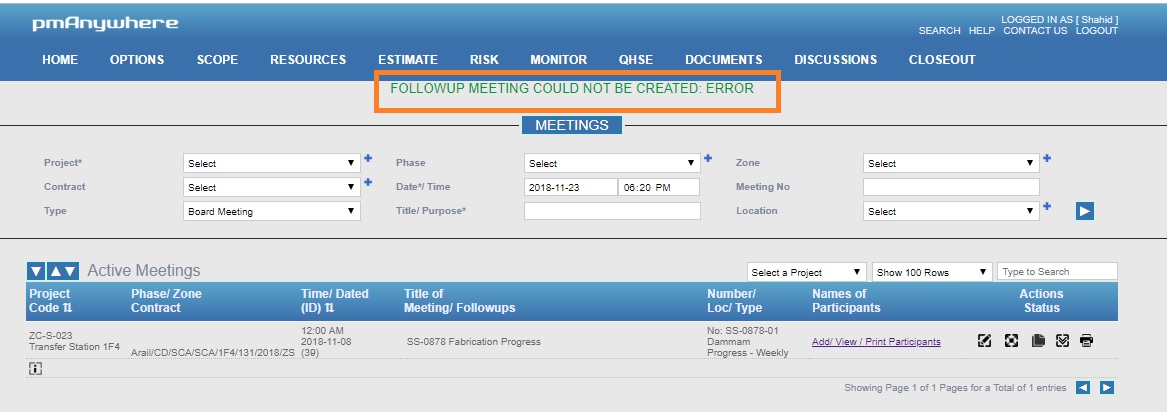Click the Title/ Purpose input field
The height and width of the screenshot is (412, 1167).
click(612, 211)
